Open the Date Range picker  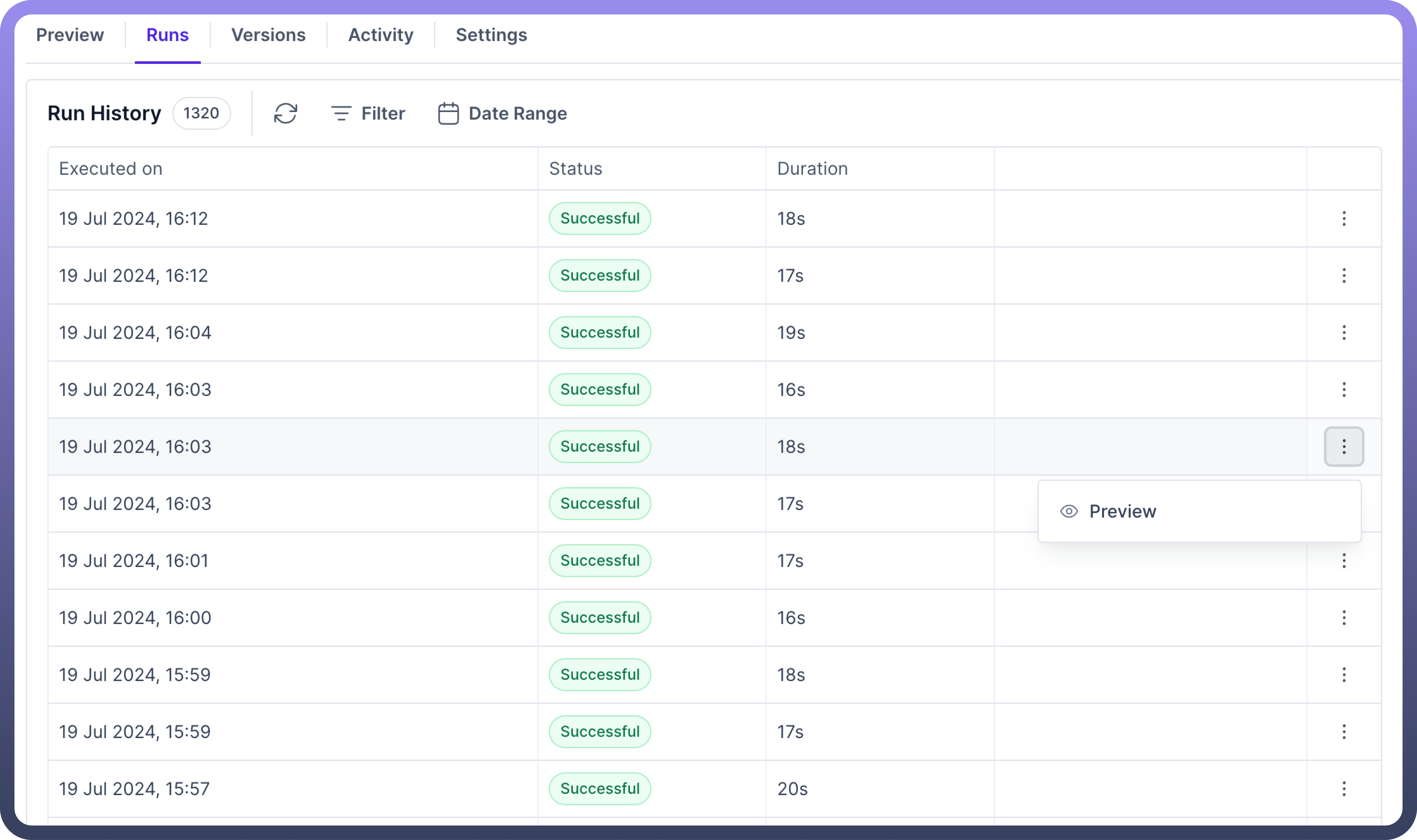(502, 113)
